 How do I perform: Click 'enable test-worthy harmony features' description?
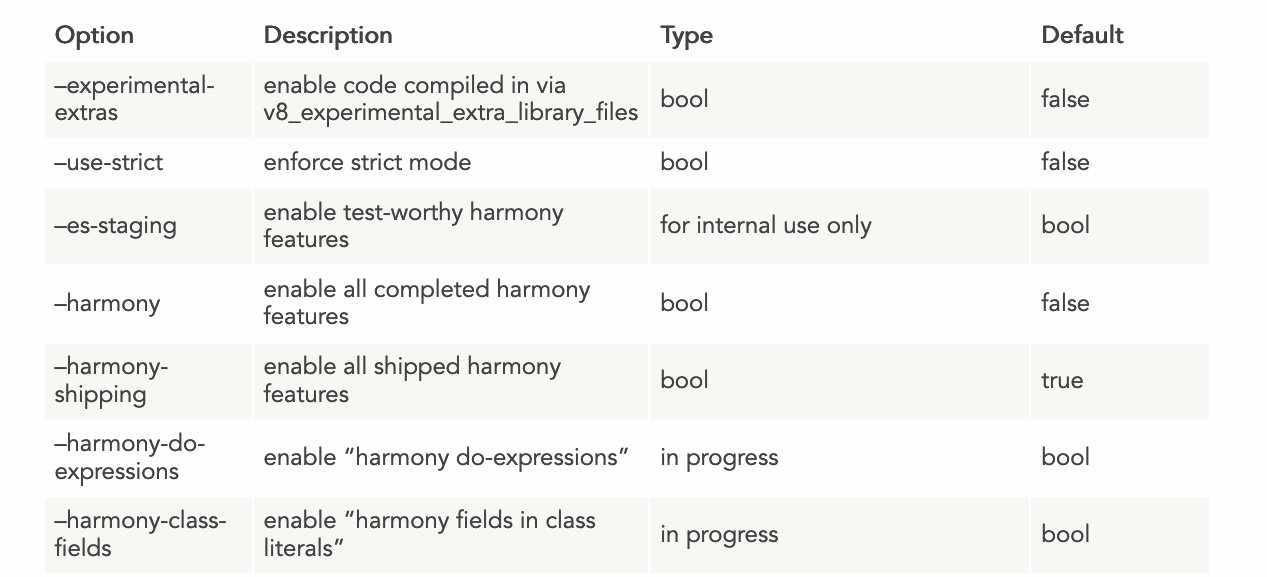(413, 226)
